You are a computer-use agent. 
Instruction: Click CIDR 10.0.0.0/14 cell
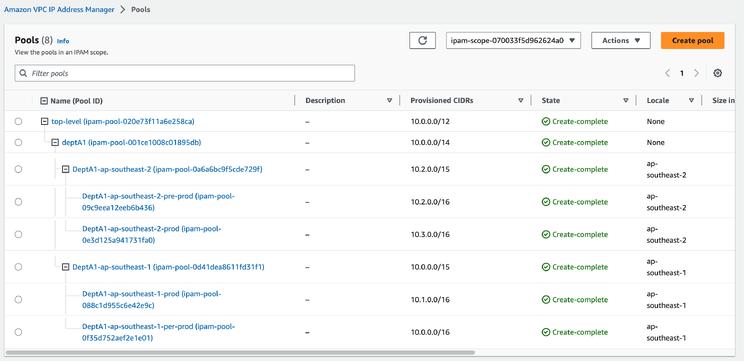[430, 142]
